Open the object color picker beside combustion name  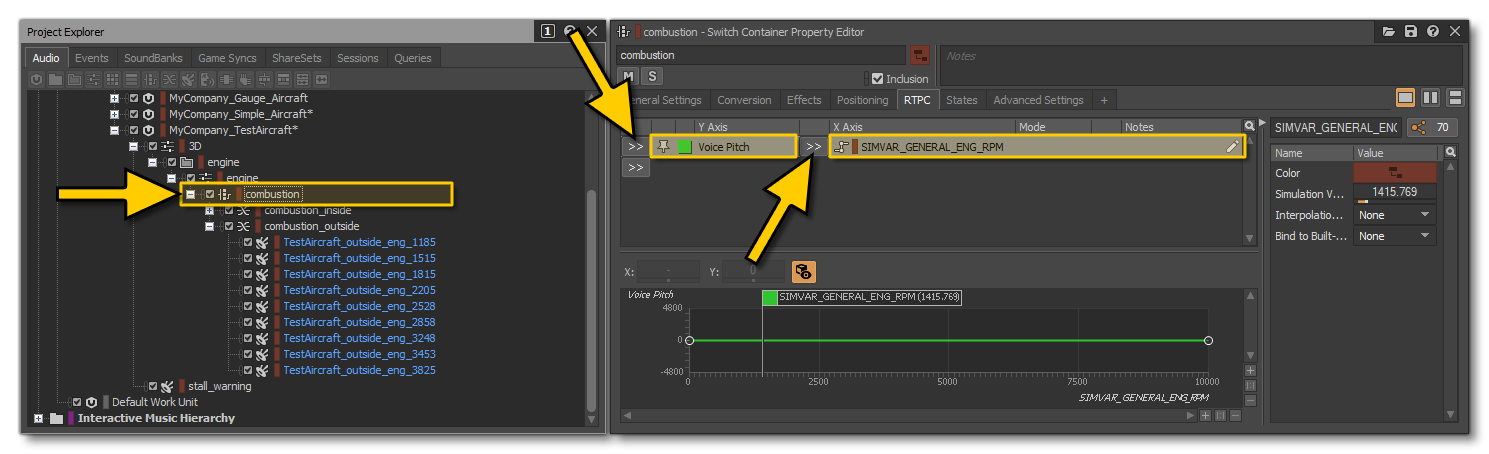(921, 55)
